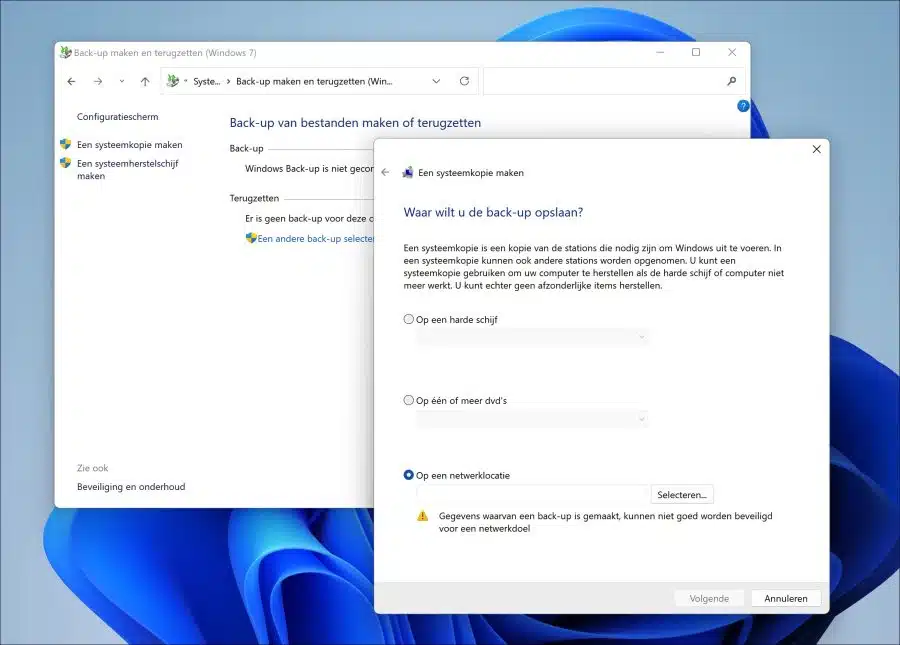Click 'Syste...' breadcrumb in address bar

coord(207,81)
